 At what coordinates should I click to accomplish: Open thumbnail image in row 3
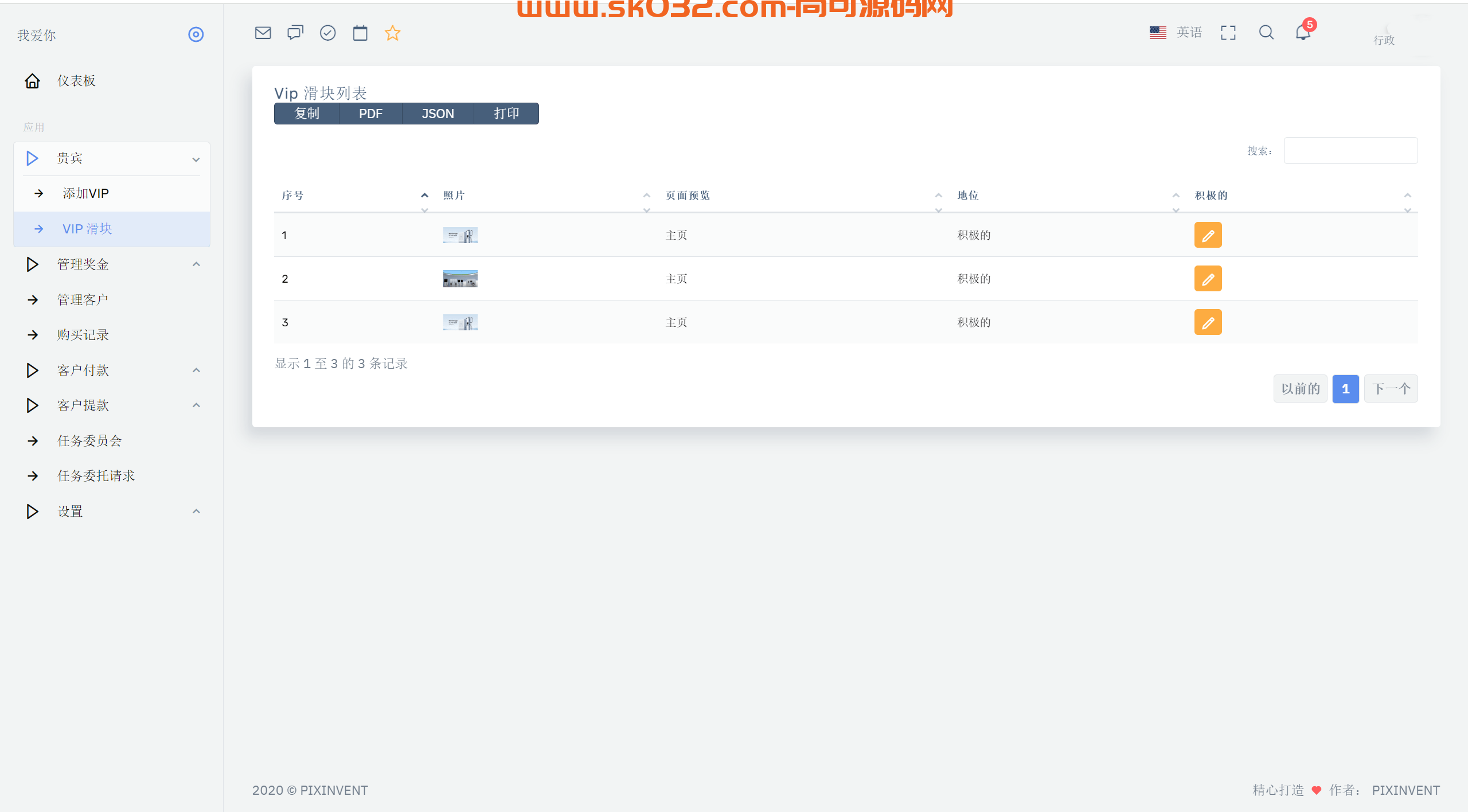click(x=460, y=322)
